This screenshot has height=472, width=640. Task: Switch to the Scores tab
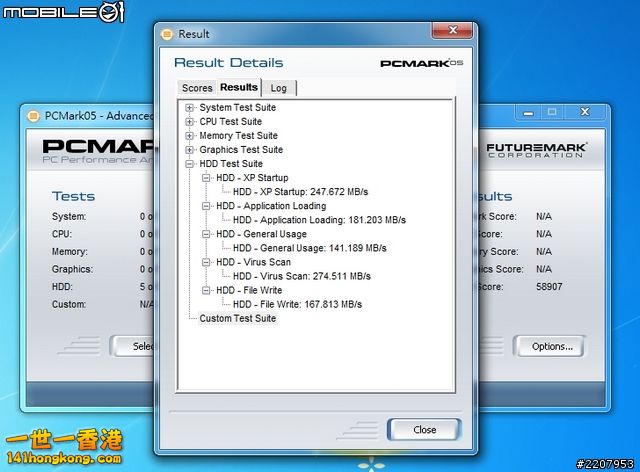coord(197,88)
